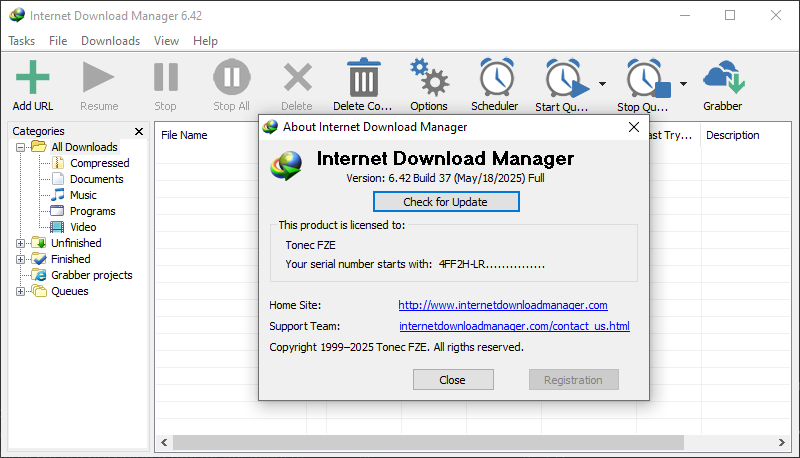
Task: Select Grabber projects label
Action: (x=91, y=275)
